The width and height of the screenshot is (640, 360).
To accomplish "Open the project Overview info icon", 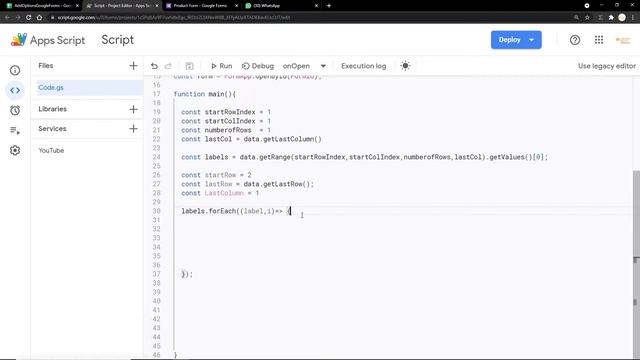I will coord(15,71).
